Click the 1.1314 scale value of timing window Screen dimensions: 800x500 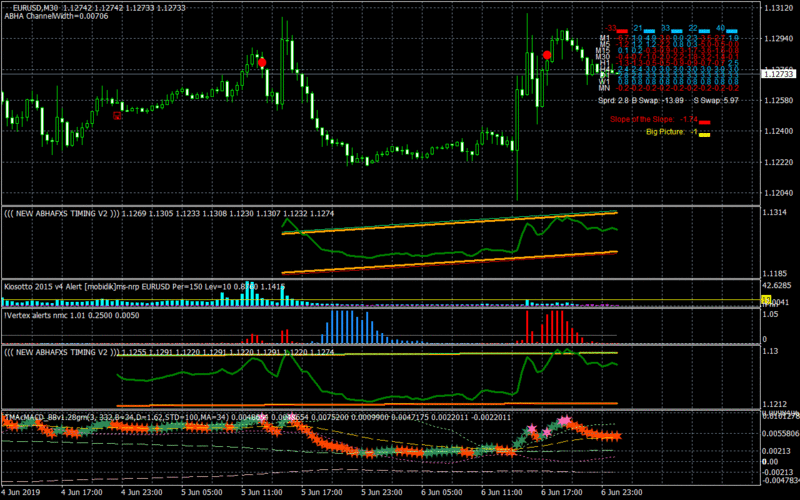(x=776, y=213)
